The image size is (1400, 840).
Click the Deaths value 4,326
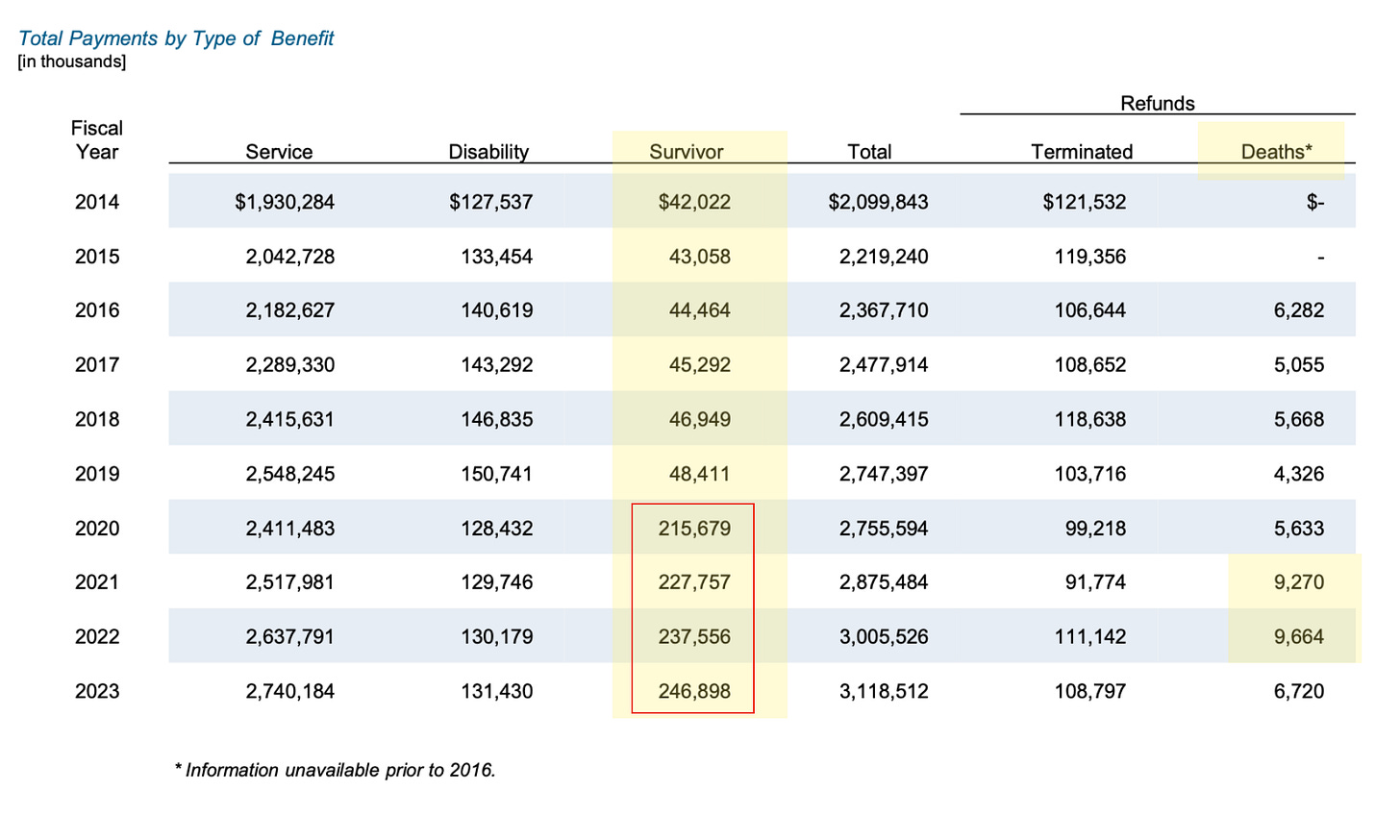click(x=1299, y=474)
